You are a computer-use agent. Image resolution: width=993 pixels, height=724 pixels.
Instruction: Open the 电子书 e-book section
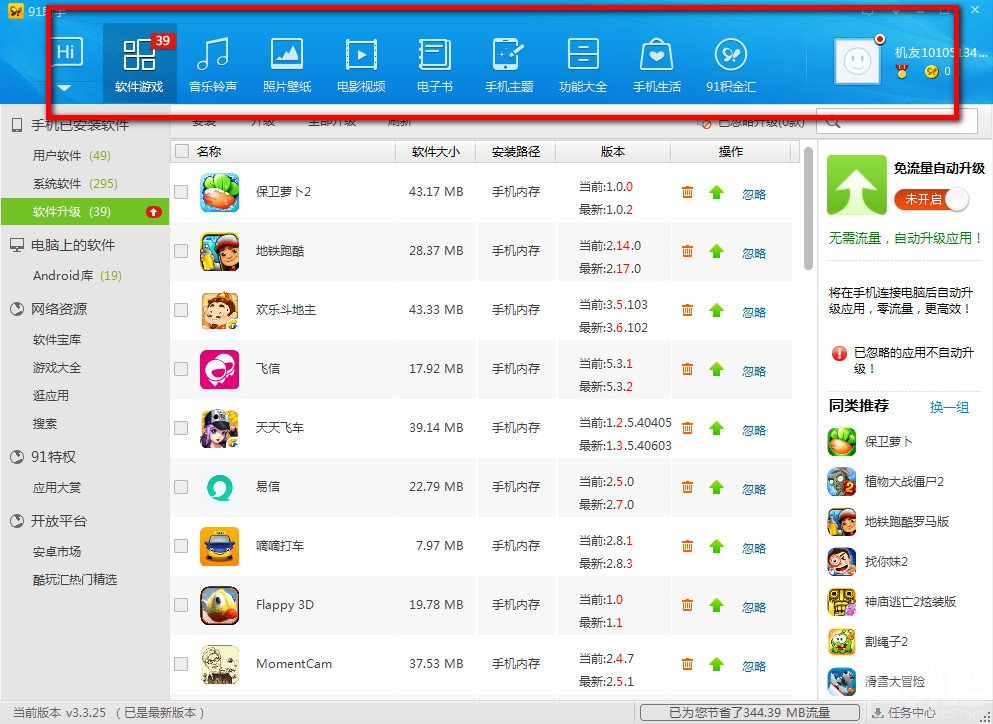435,63
